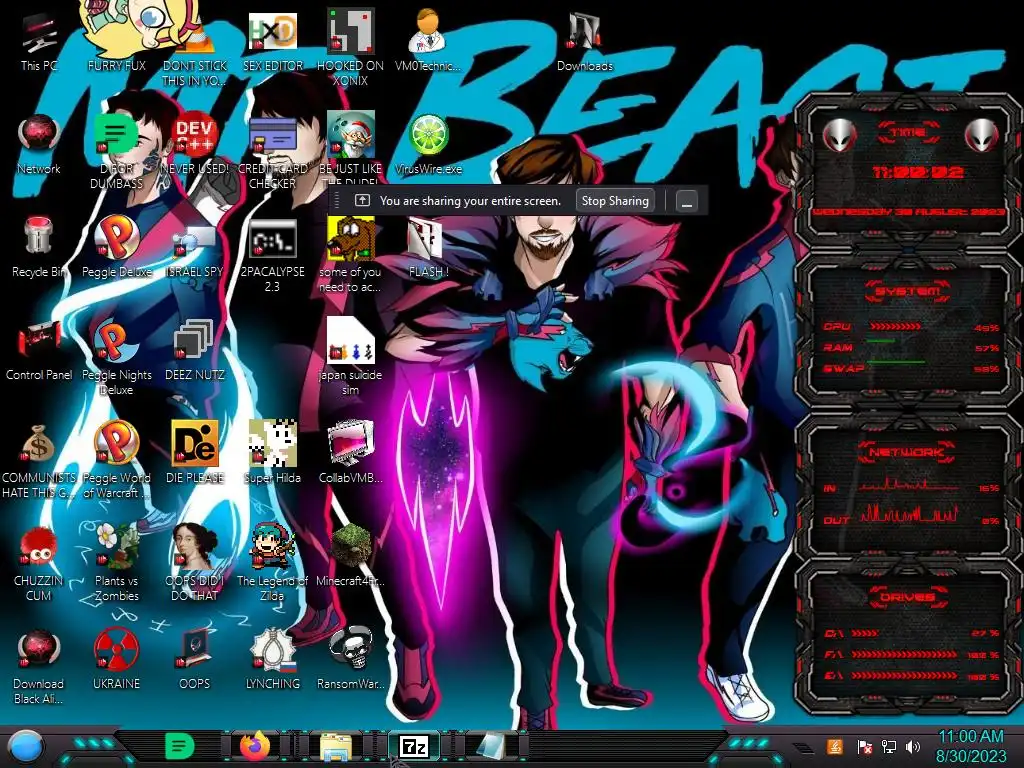
Task: Open the VM0Technic... desktop icon
Action: pyautogui.click(x=428, y=39)
